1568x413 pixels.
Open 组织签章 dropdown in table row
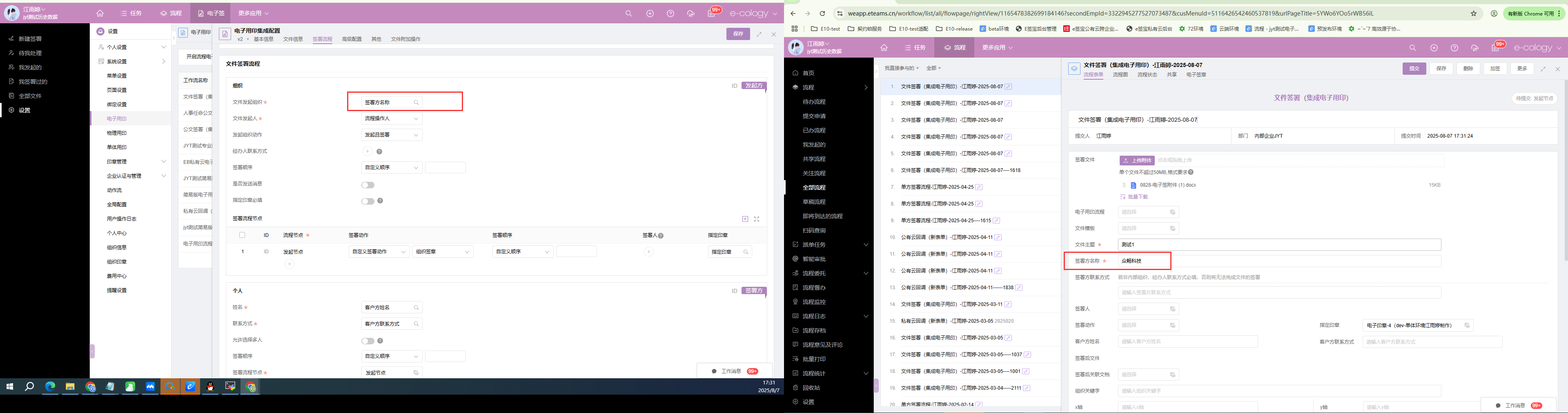[x=443, y=252]
